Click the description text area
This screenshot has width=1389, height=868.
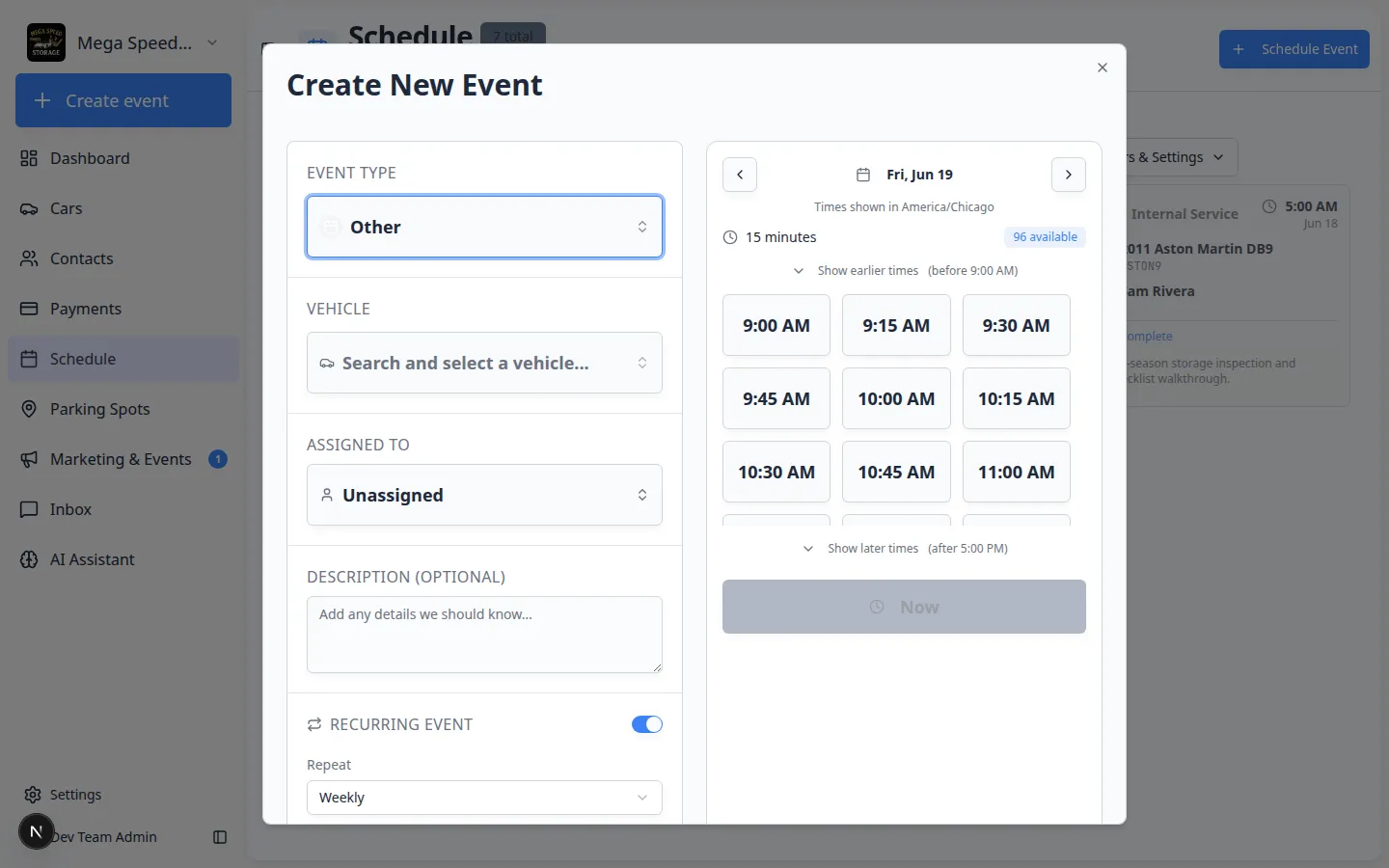(484, 635)
